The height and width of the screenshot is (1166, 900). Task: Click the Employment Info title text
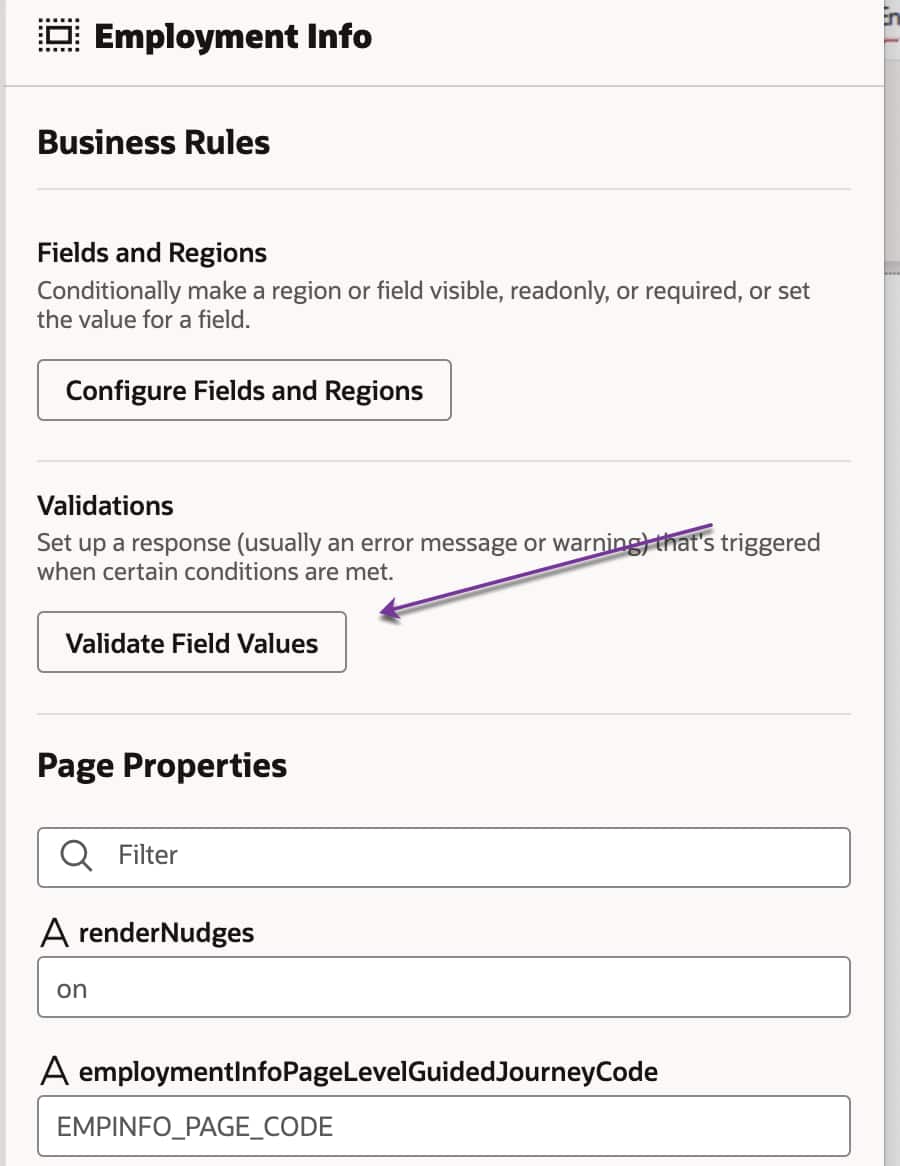[232, 36]
